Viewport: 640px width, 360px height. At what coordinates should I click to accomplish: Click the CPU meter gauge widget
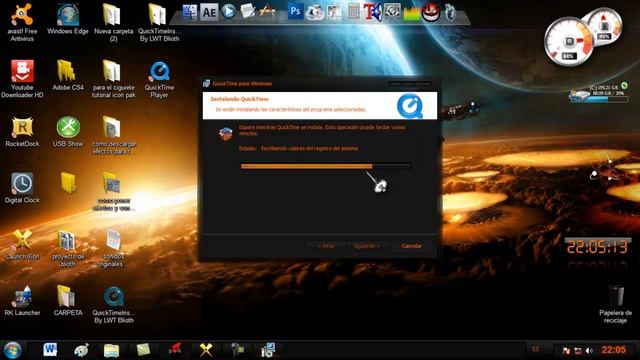coord(569,41)
